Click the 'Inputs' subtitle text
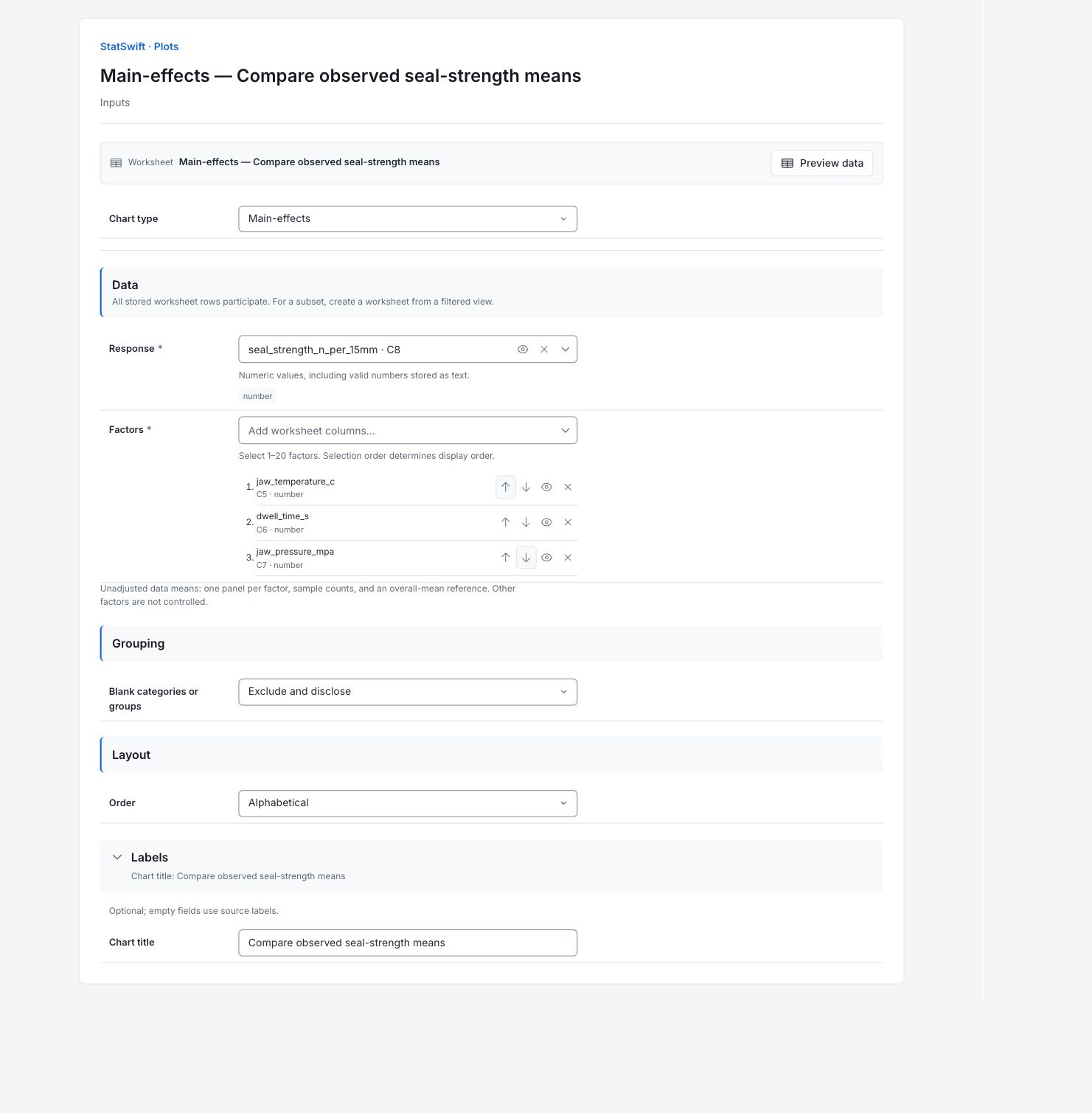 (115, 103)
